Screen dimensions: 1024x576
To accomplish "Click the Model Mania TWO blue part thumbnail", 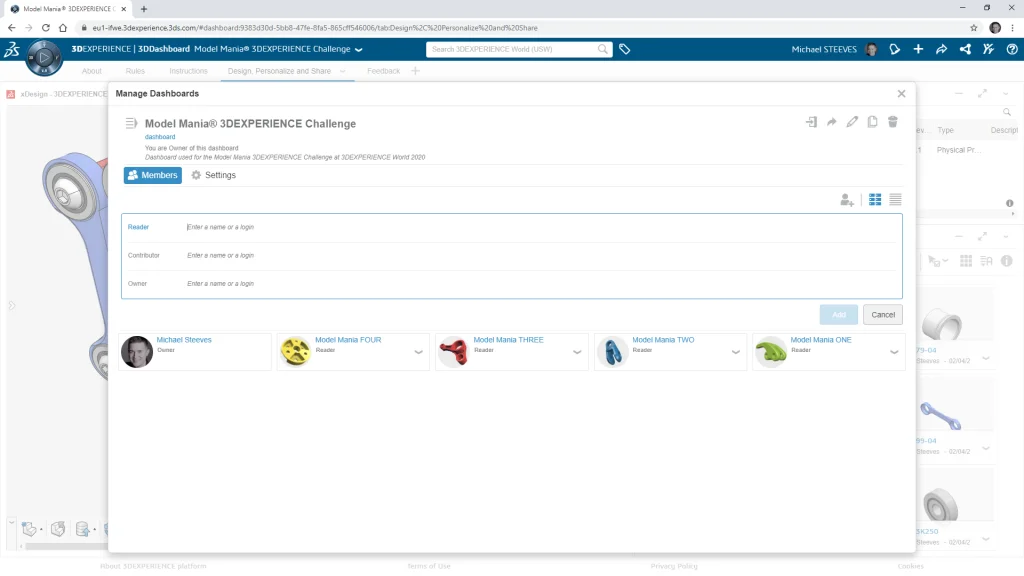I will (613, 352).
